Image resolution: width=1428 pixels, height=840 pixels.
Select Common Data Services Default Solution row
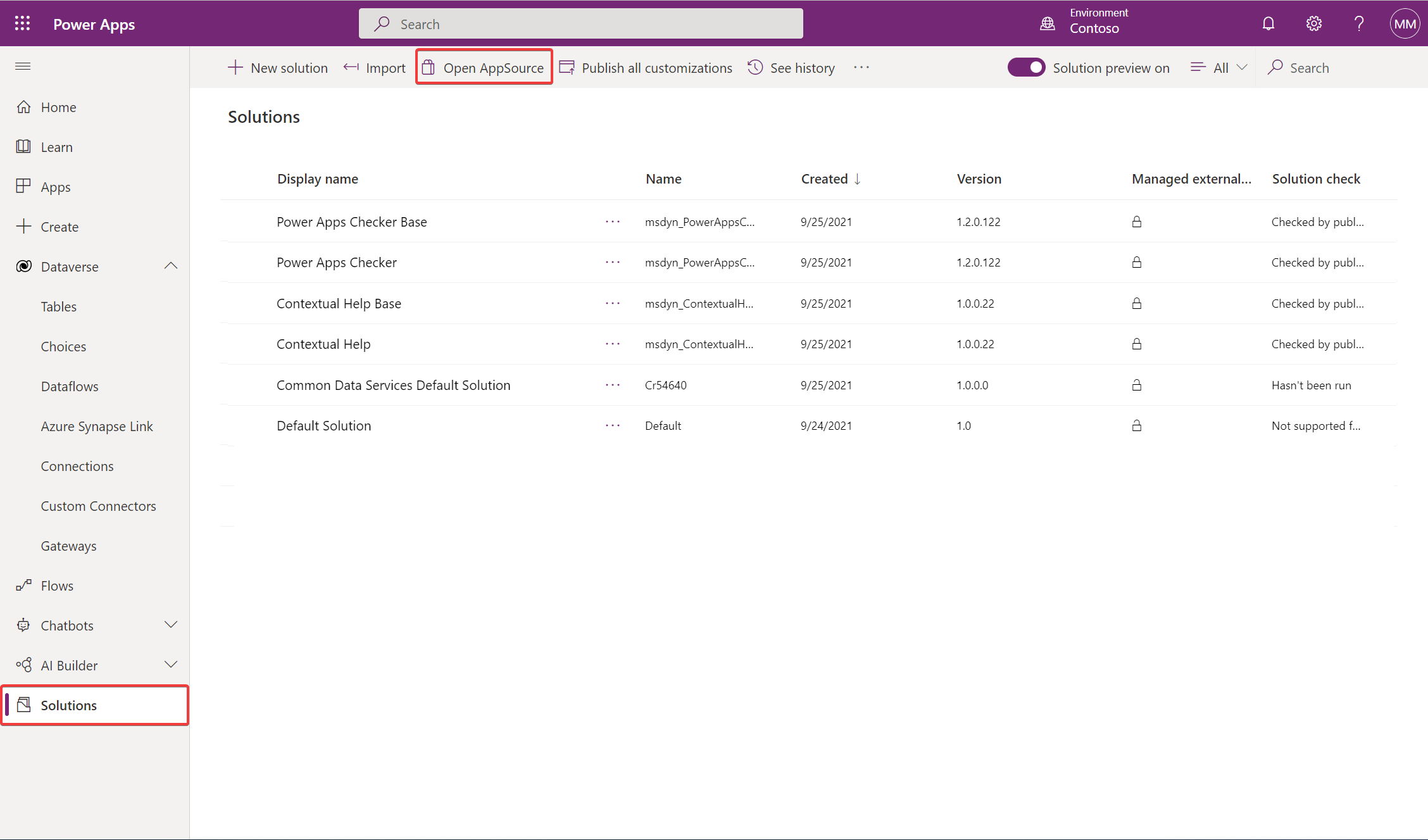[x=393, y=385]
